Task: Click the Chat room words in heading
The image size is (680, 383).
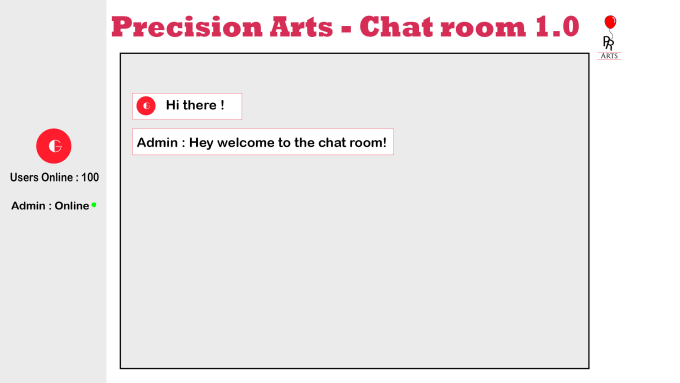Action: click(443, 27)
